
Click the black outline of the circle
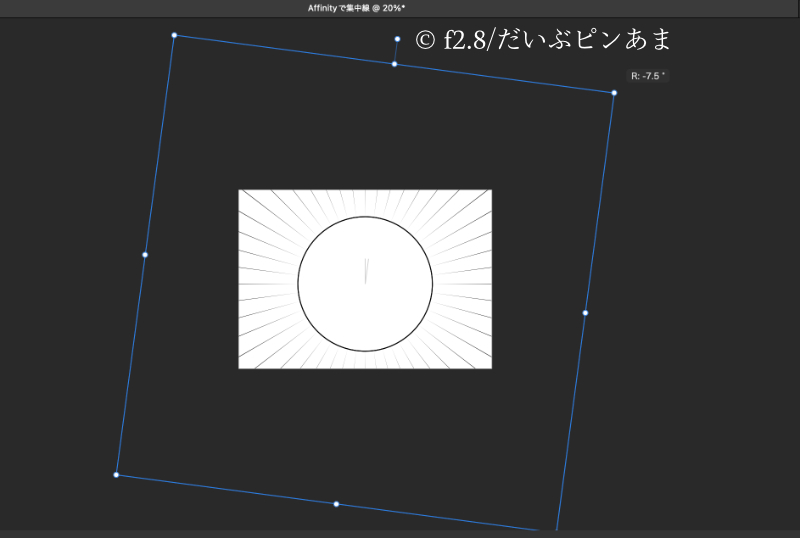click(299, 284)
